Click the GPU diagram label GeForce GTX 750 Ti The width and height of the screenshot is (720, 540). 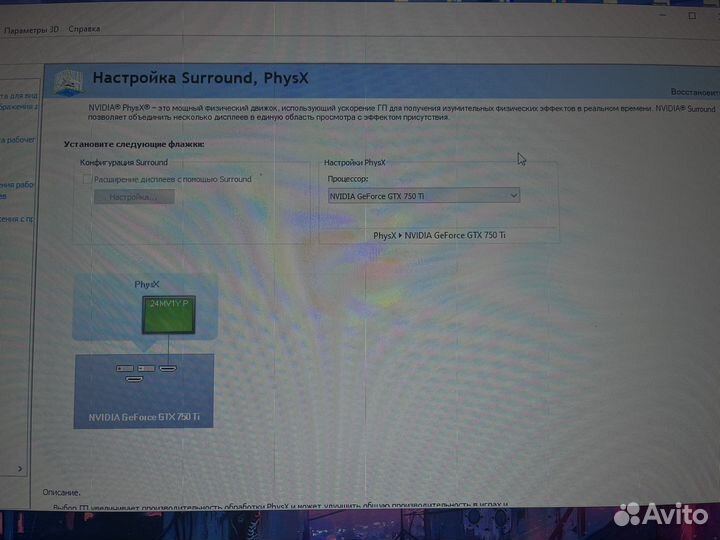(144, 416)
